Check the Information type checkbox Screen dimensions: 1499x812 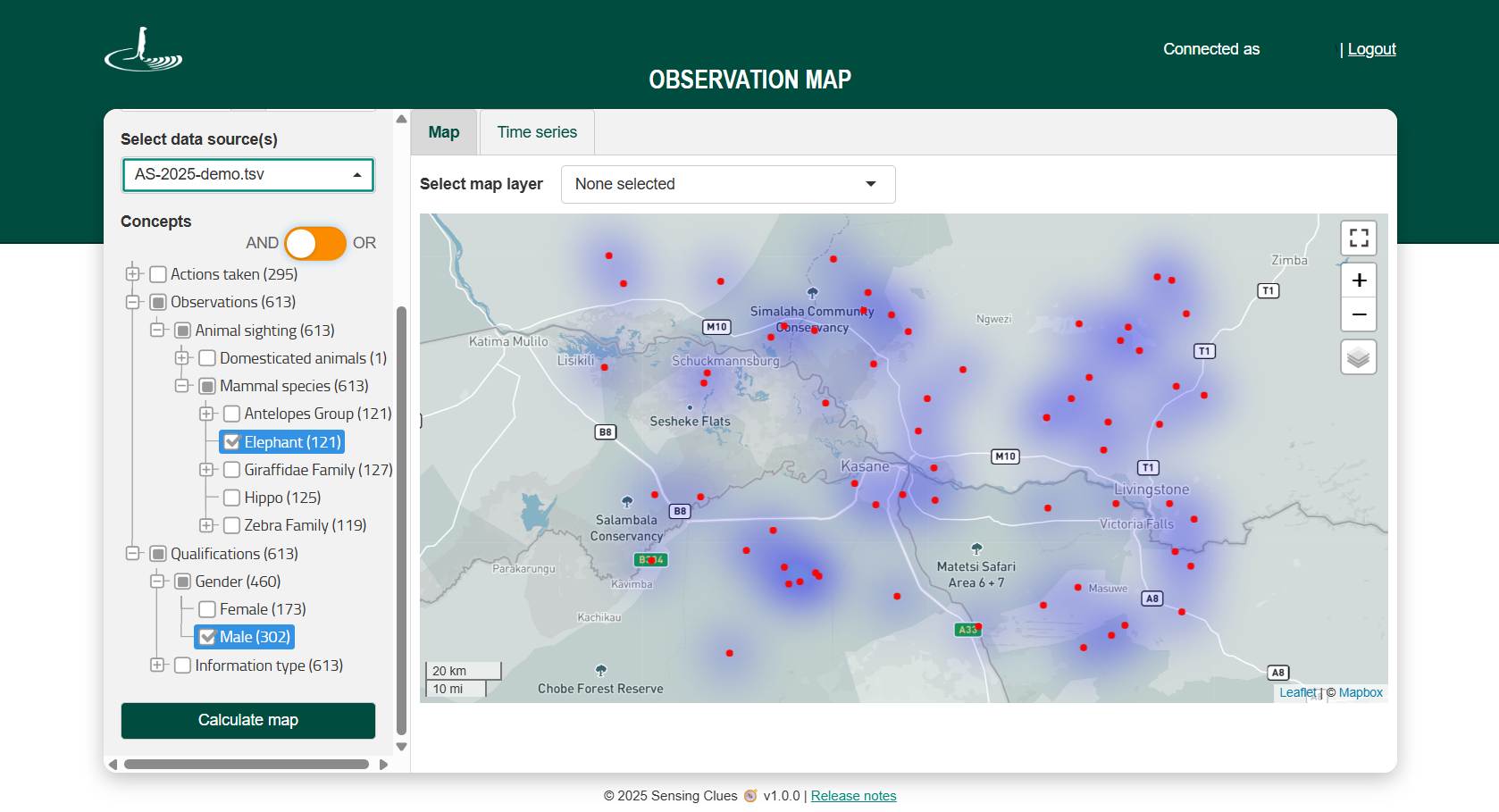tap(182, 666)
